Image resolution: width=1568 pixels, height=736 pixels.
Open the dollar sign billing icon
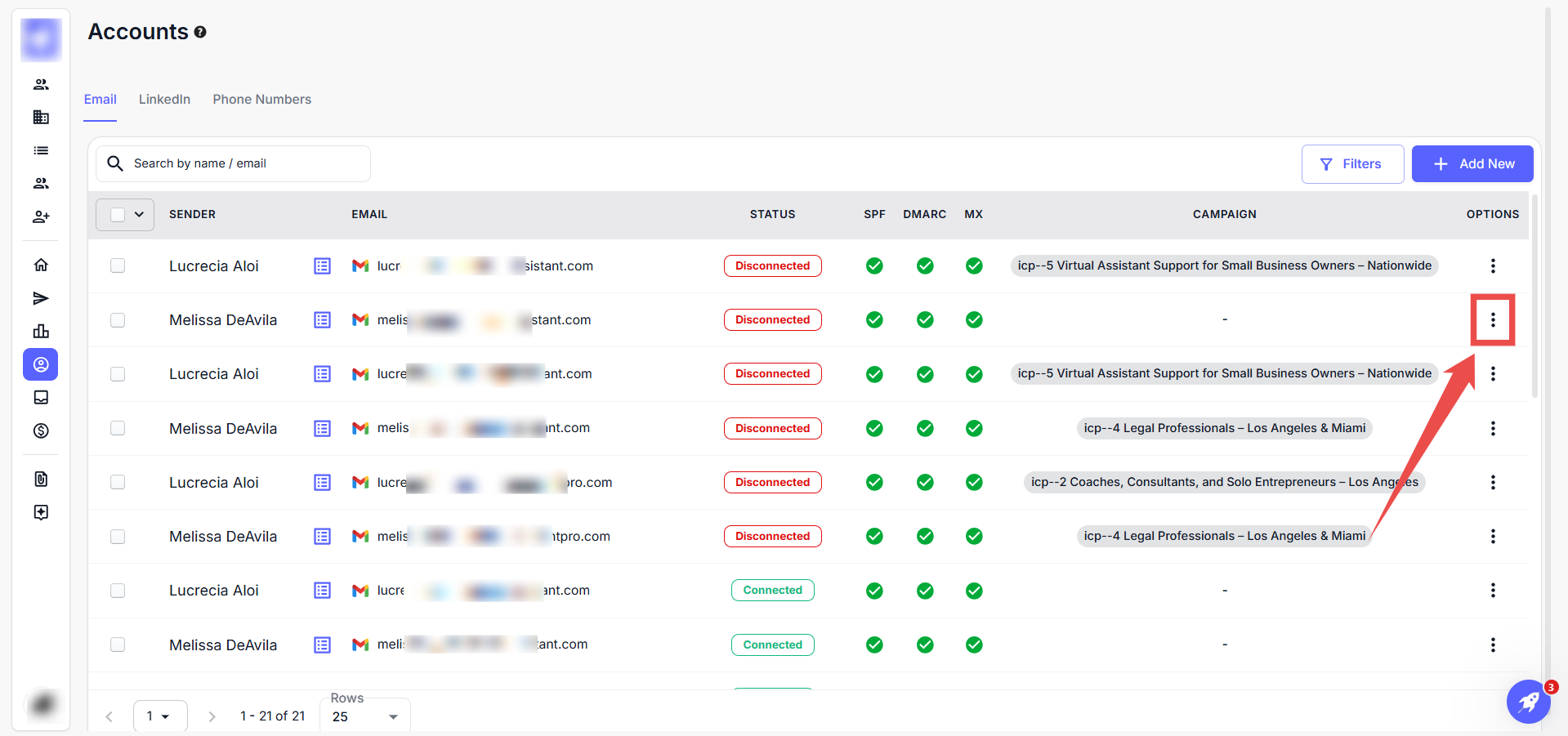41,430
